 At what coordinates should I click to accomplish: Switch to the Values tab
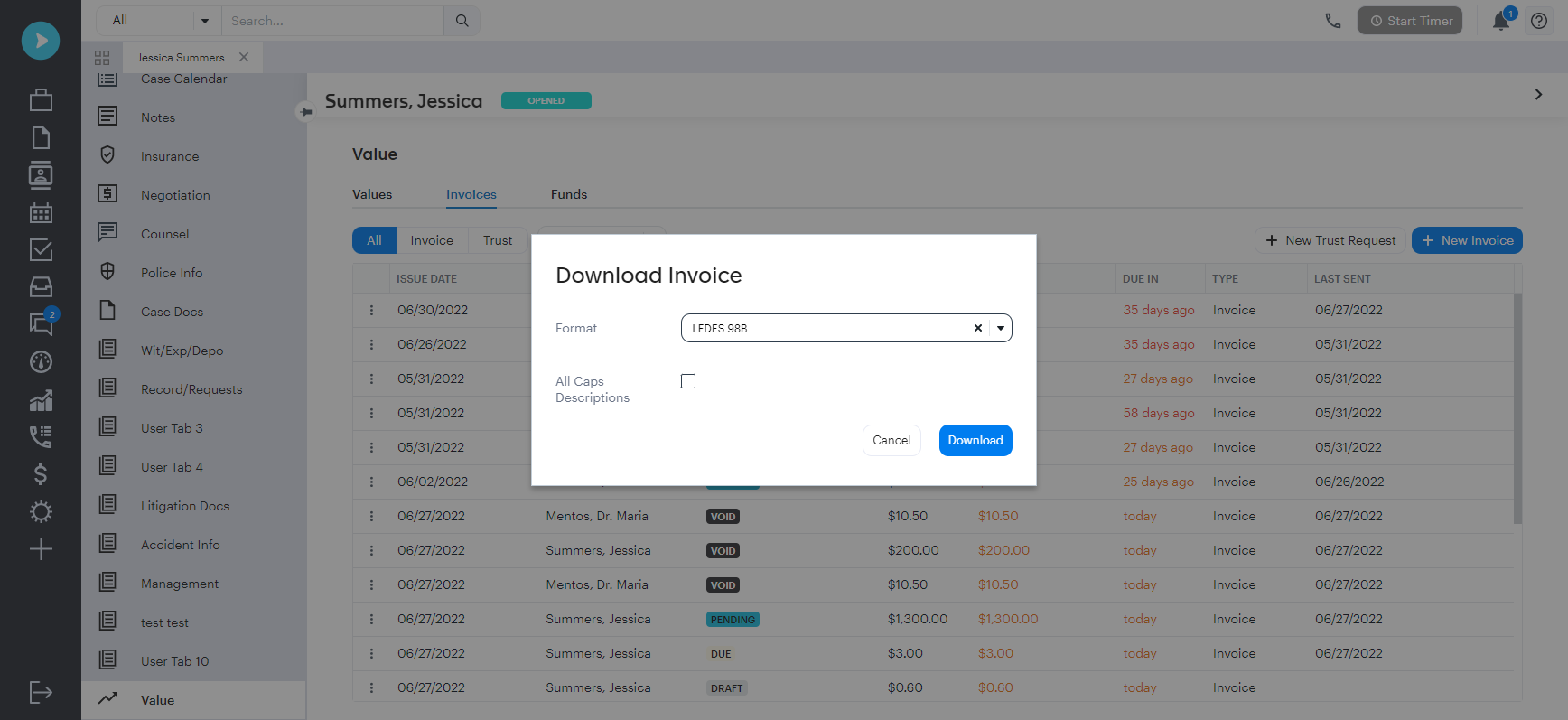(x=372, y=194)
